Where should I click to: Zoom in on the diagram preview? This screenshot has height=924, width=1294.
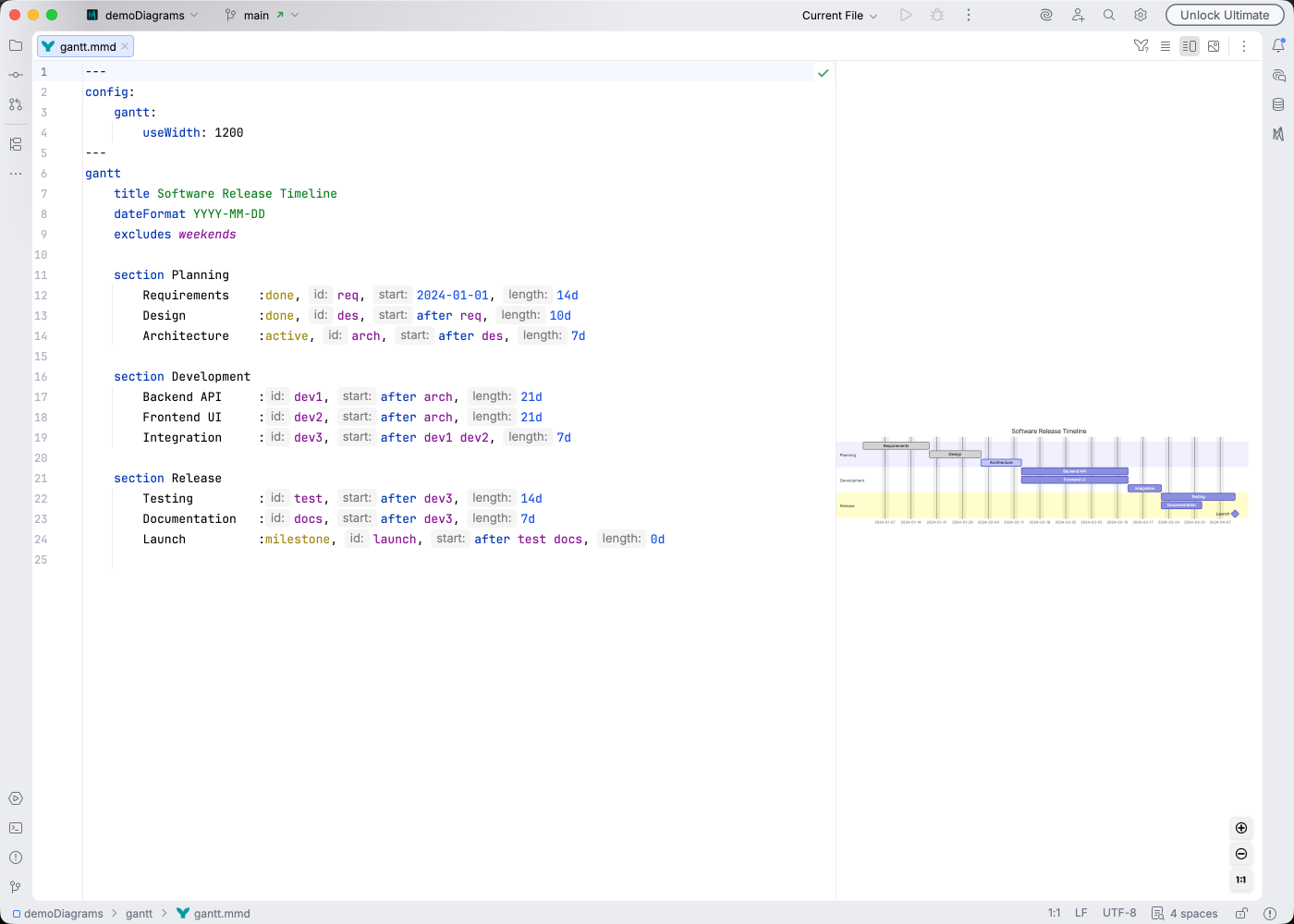pos(1241,828)
